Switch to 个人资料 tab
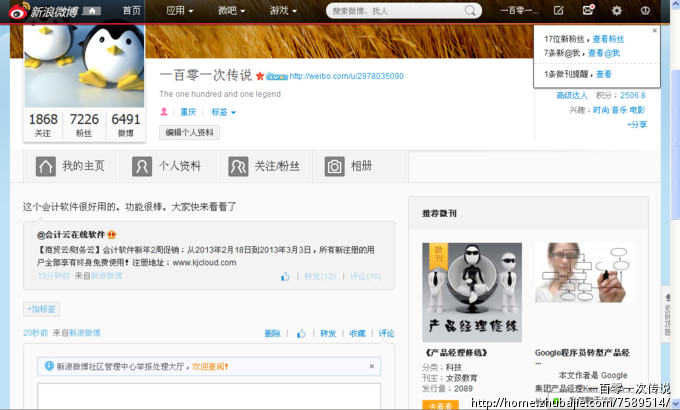 [168, 166]
